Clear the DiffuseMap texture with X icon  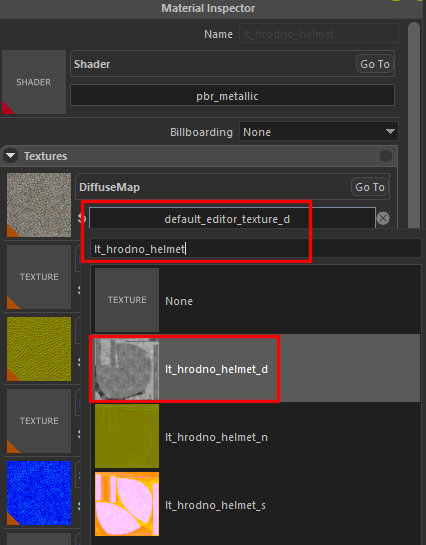click(x=383, y=218)
